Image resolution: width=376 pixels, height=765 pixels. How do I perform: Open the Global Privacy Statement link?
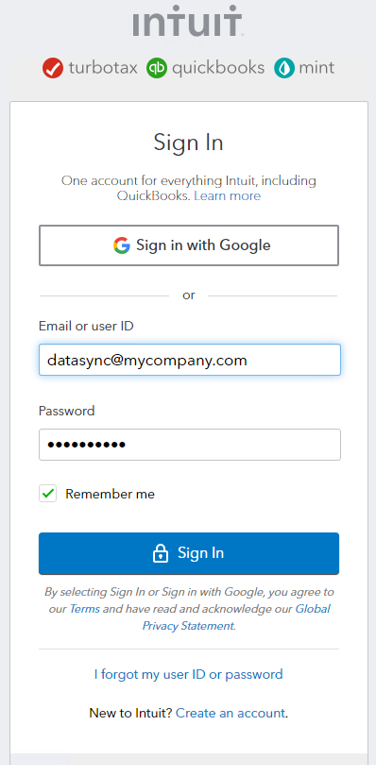(236, 617)
